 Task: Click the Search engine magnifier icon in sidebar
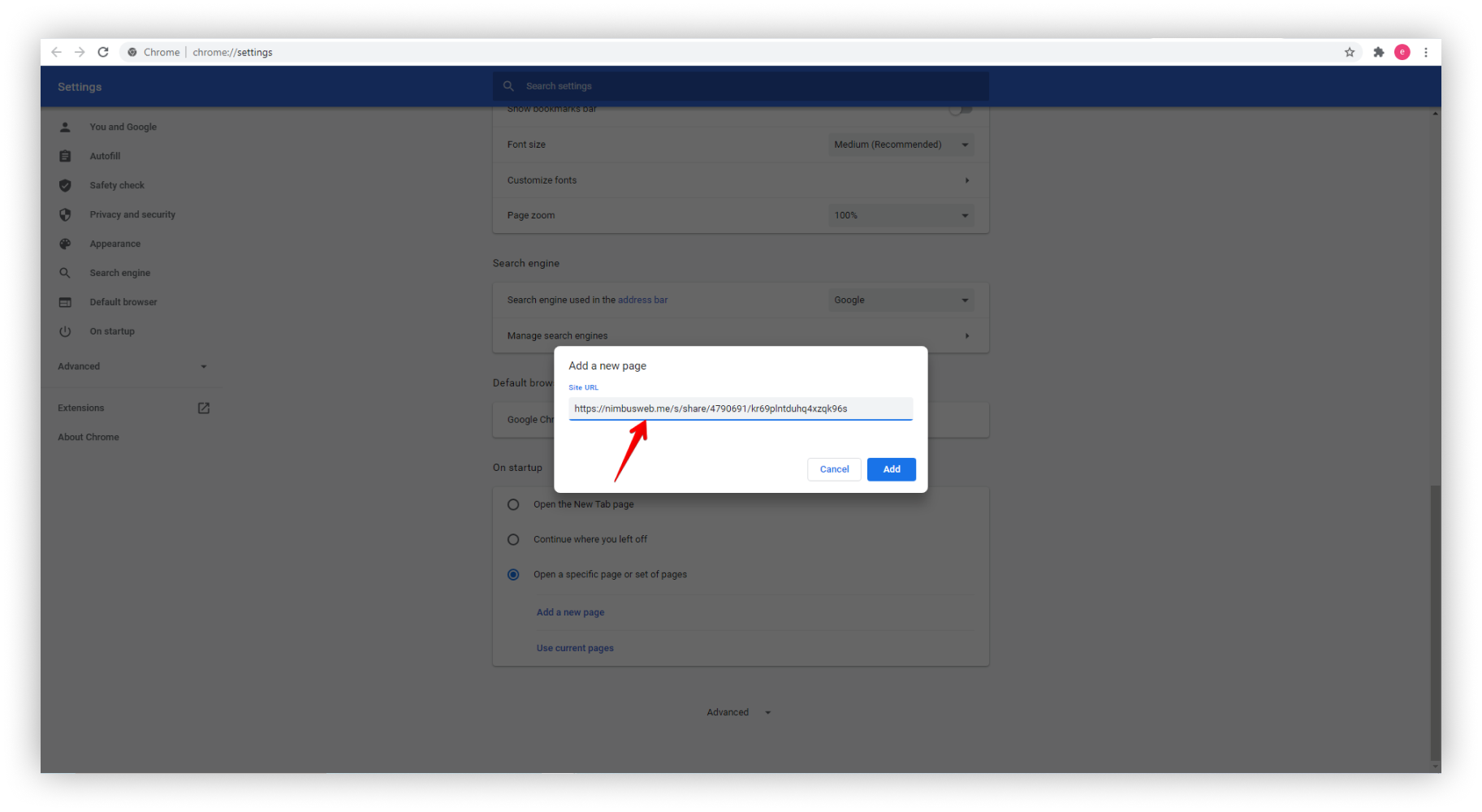[x=65, y=273]
